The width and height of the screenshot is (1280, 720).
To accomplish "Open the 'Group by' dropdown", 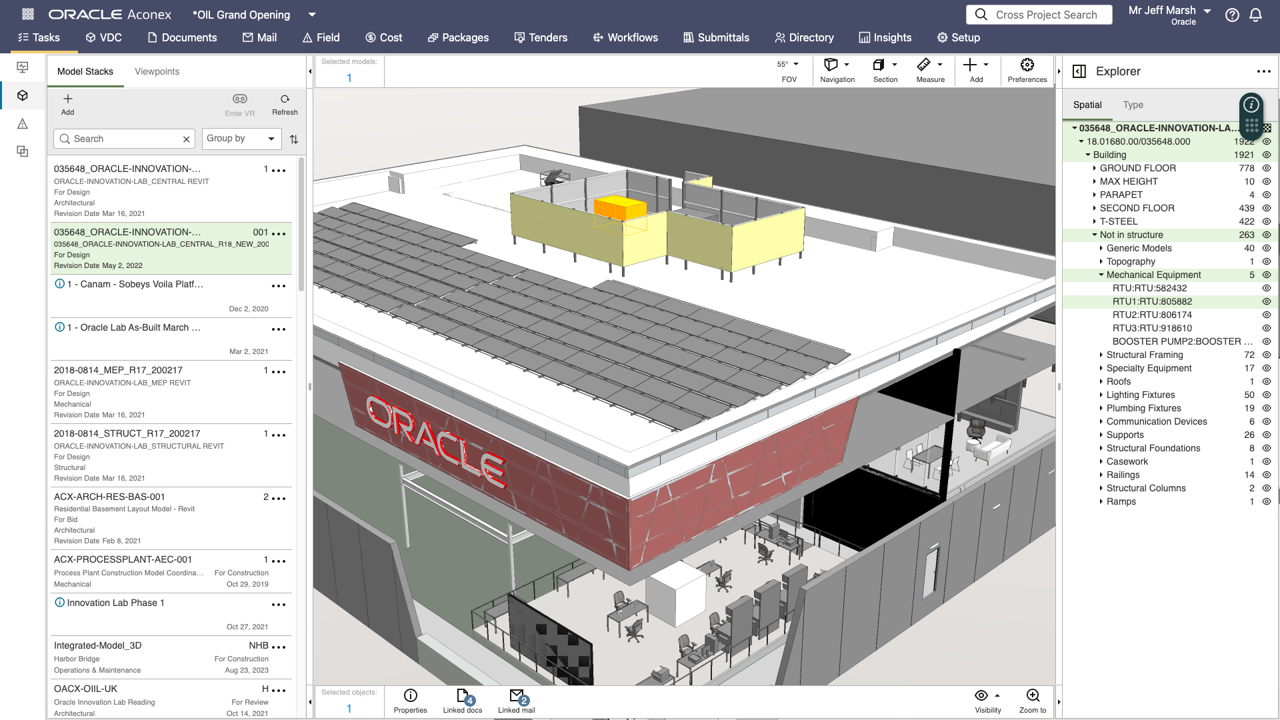I will 241,138.
